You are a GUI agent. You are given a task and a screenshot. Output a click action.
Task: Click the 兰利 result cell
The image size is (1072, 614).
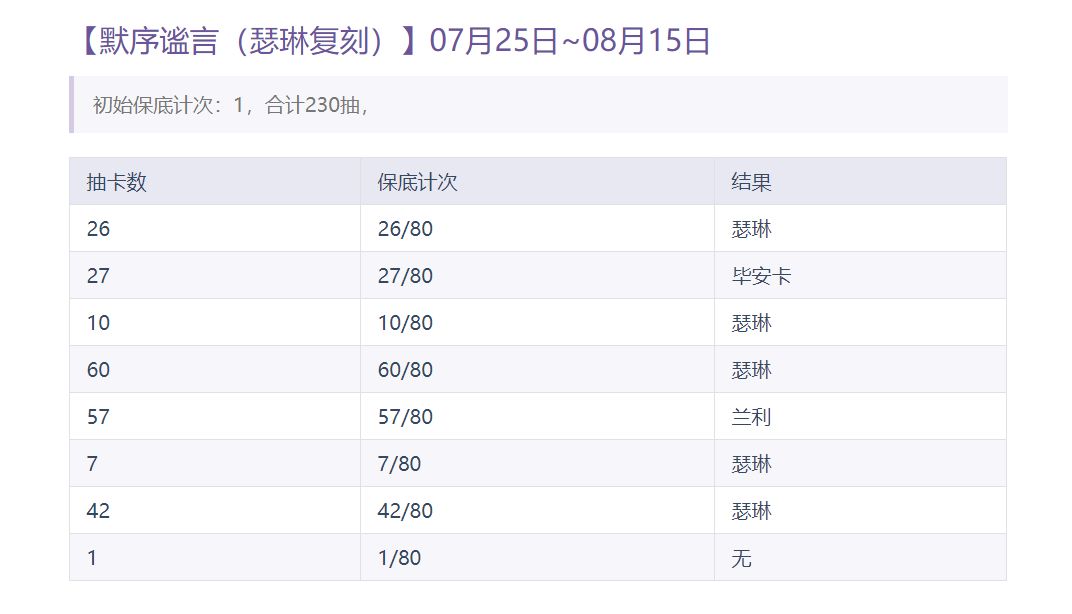click(x=860, y=416)
